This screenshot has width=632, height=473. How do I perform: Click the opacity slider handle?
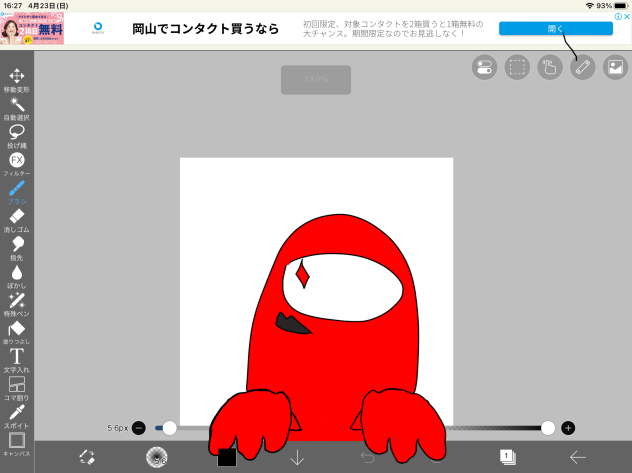548,428
